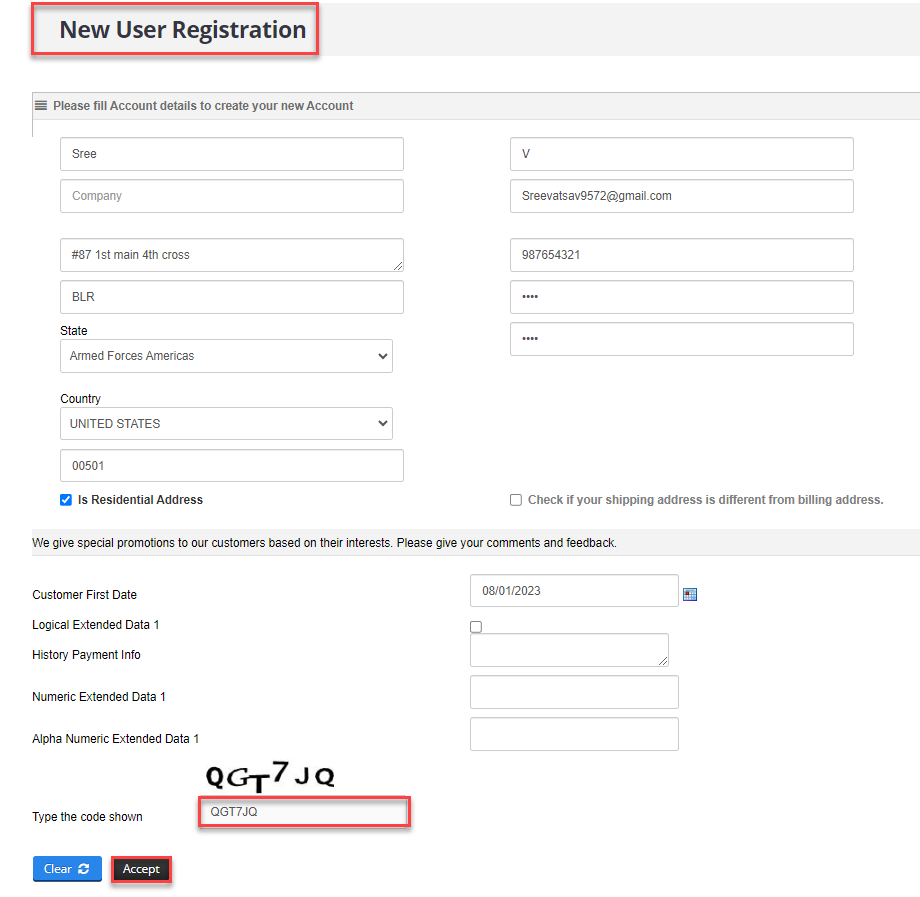
Task: Focus the first name field containing Sree
Action: pos(232,154)
